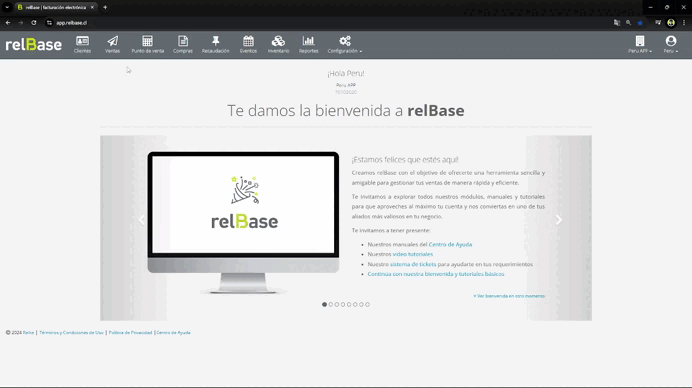
Task: Open Términos y Condiciones de Uso footer link
Action: [x=71, y=333]
